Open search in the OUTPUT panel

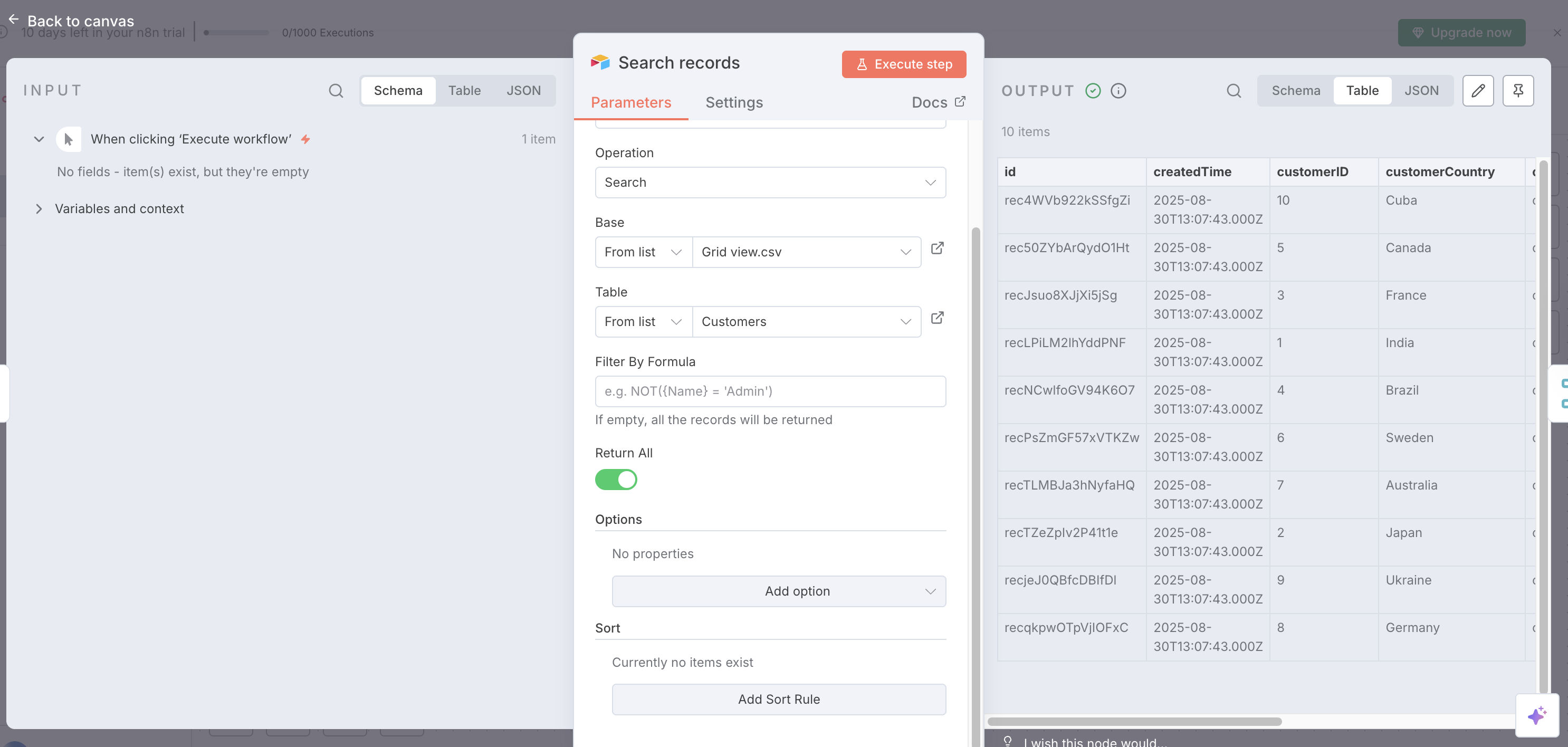(1234, 91)
